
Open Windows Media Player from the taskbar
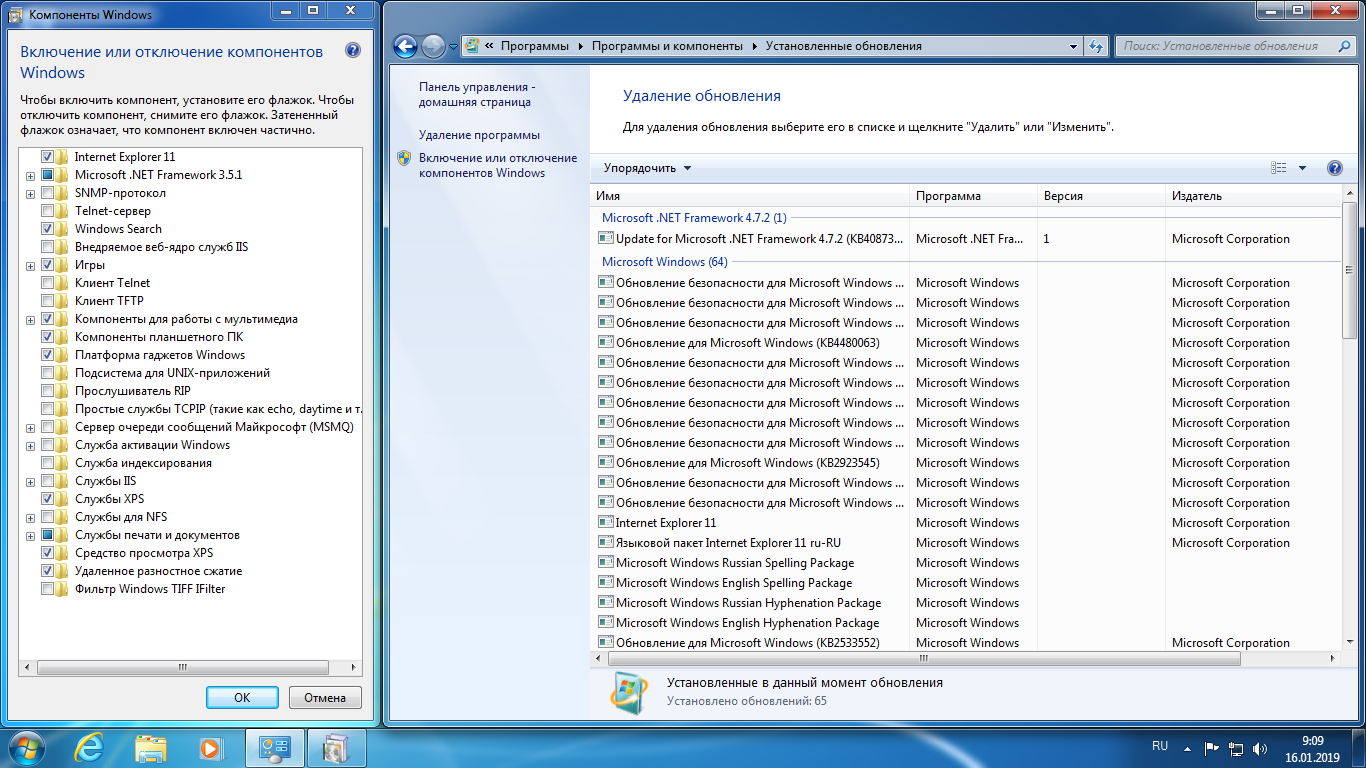click(210, 747)
